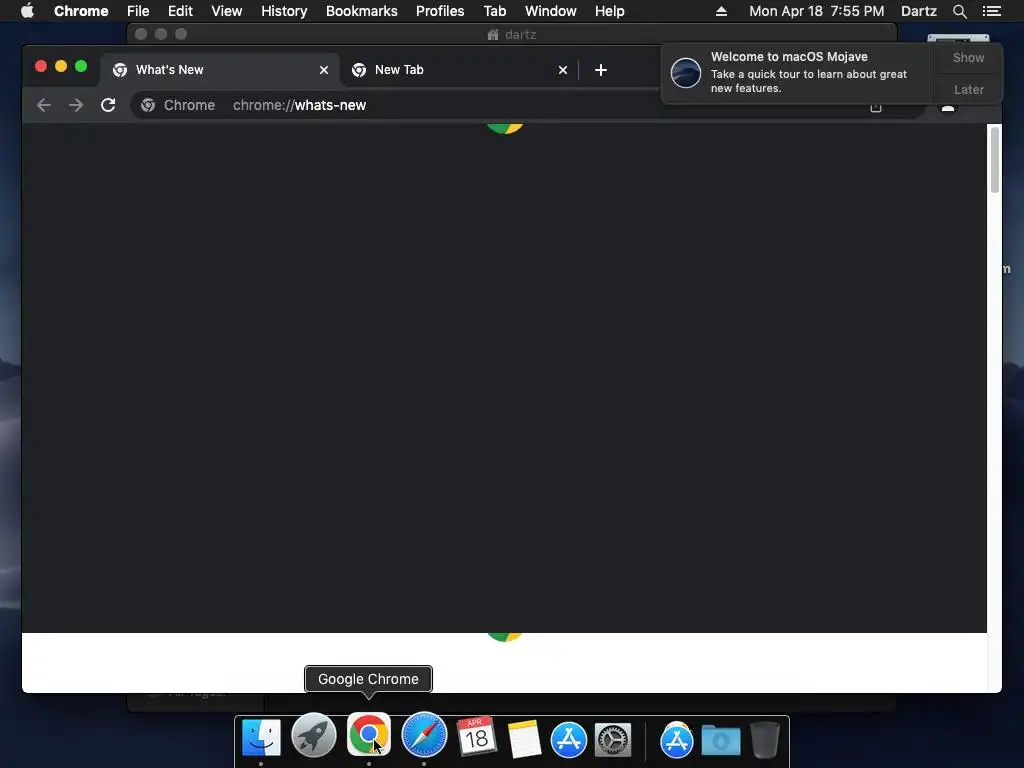Image resolution: width=1024 pixels, height=768 pixels.
Task: Click the Chrome site info chip
Action: (x=178, y=105)
